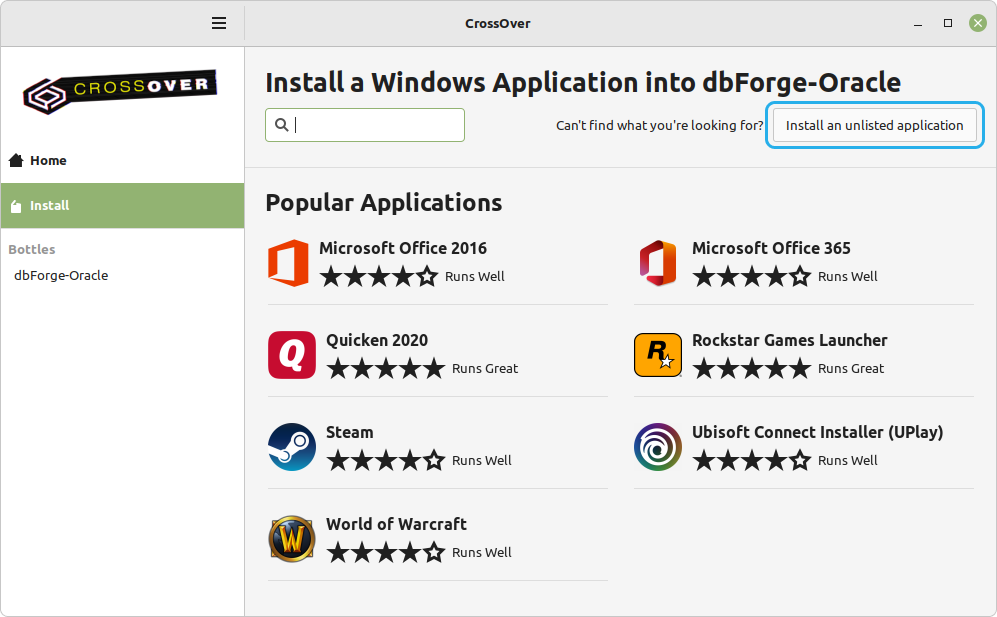Select the Install sidebar item
The image size is (997, 617).
point(122,205)
